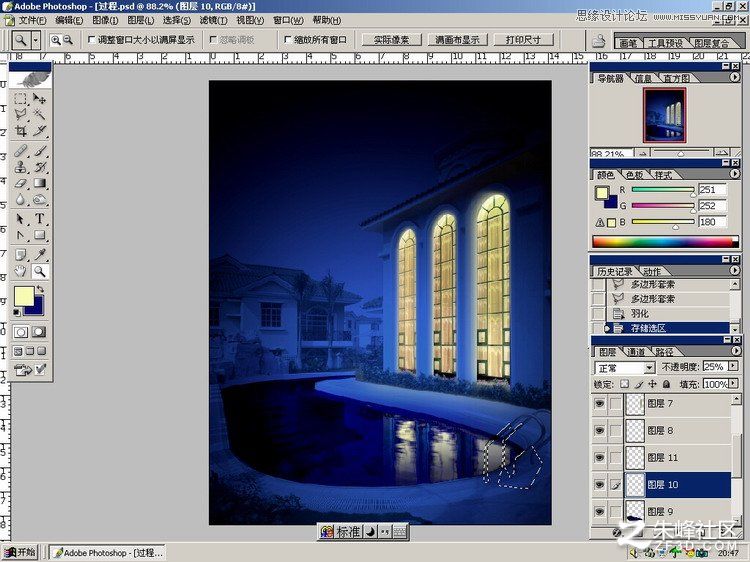750x562 pixels.
Task: Hide layer 图层 7 via eye icon
Action: [599, 404]
